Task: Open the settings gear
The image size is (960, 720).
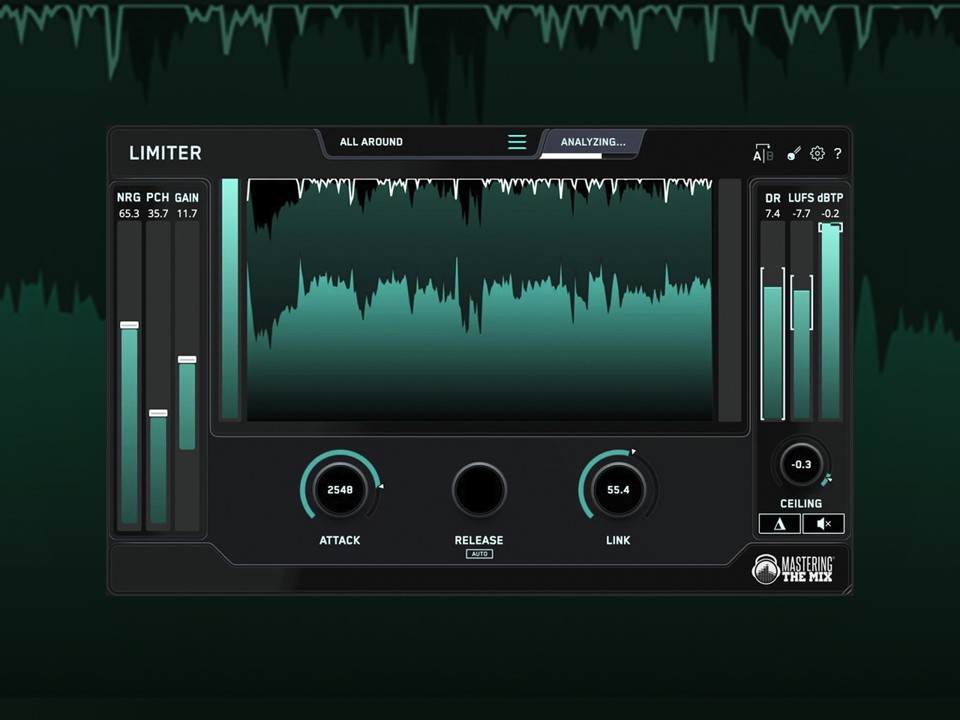Action: point(817,153)
